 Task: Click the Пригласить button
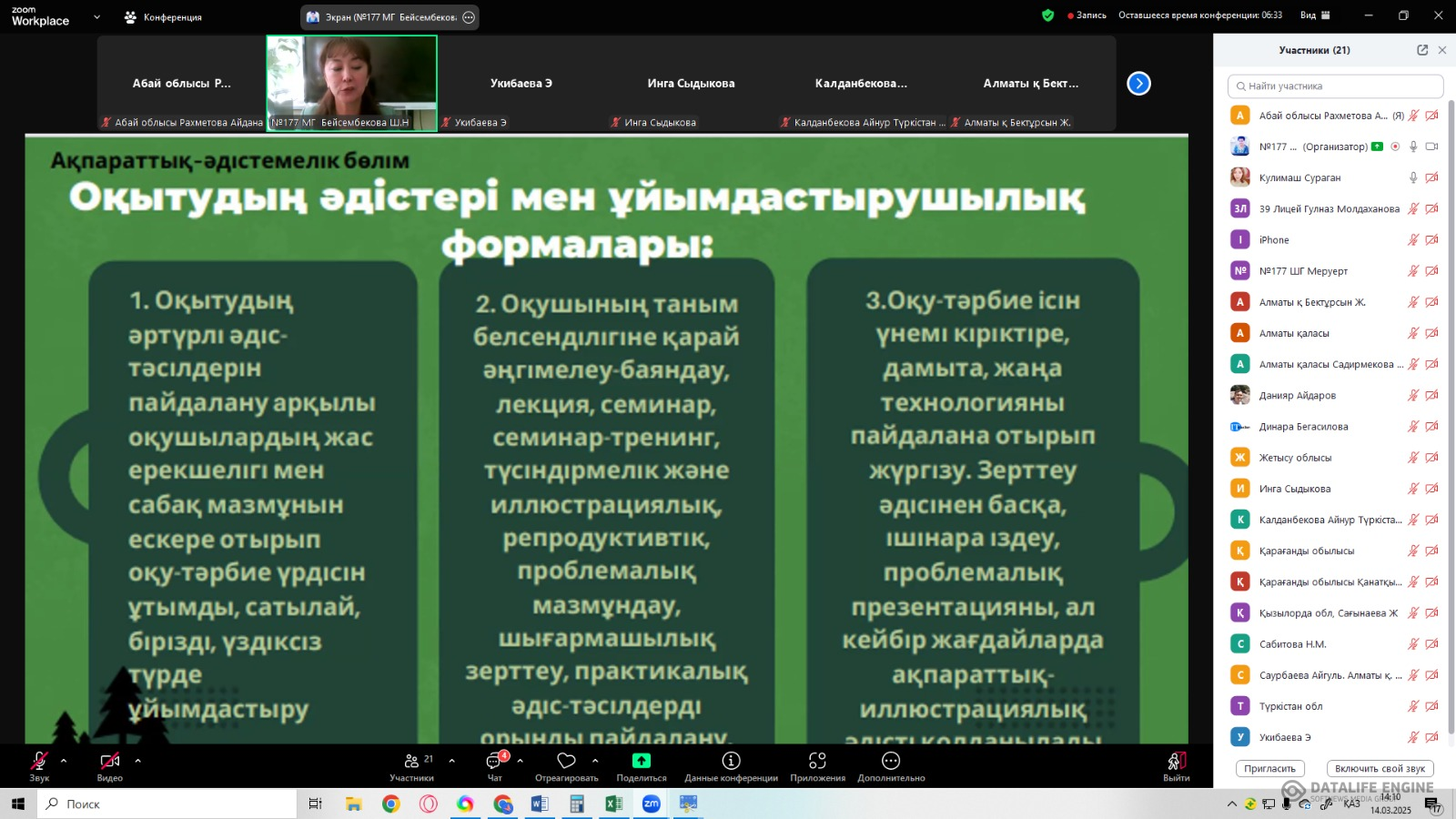(1269, 769)
